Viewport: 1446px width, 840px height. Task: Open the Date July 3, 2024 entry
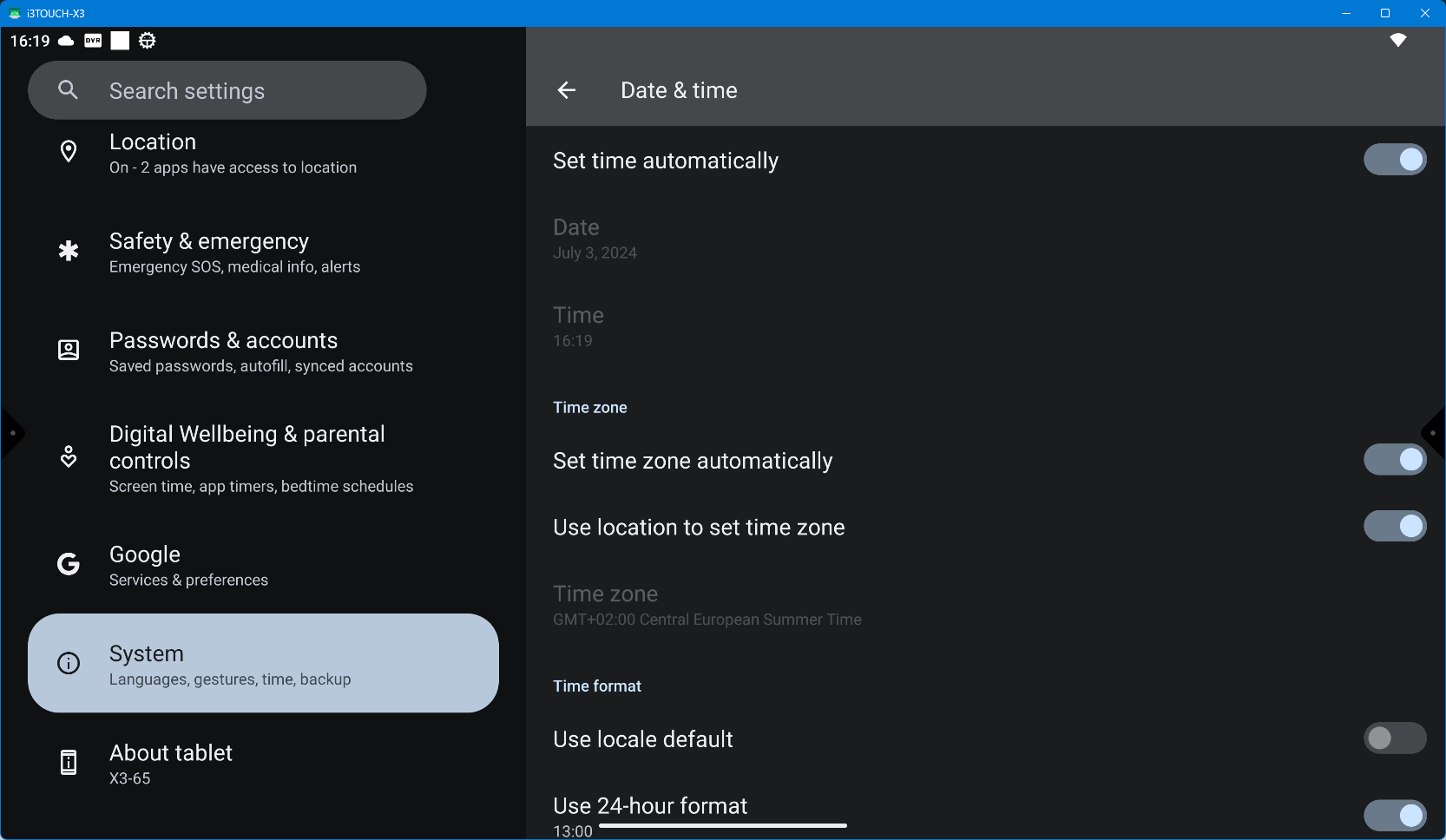(595, 239)
